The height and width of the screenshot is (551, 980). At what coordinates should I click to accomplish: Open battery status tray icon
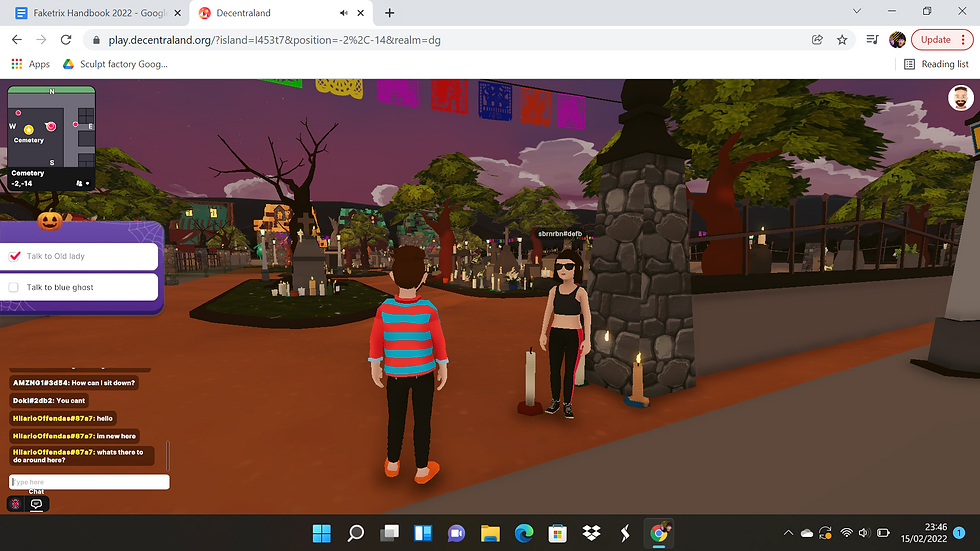click(883, 533)
